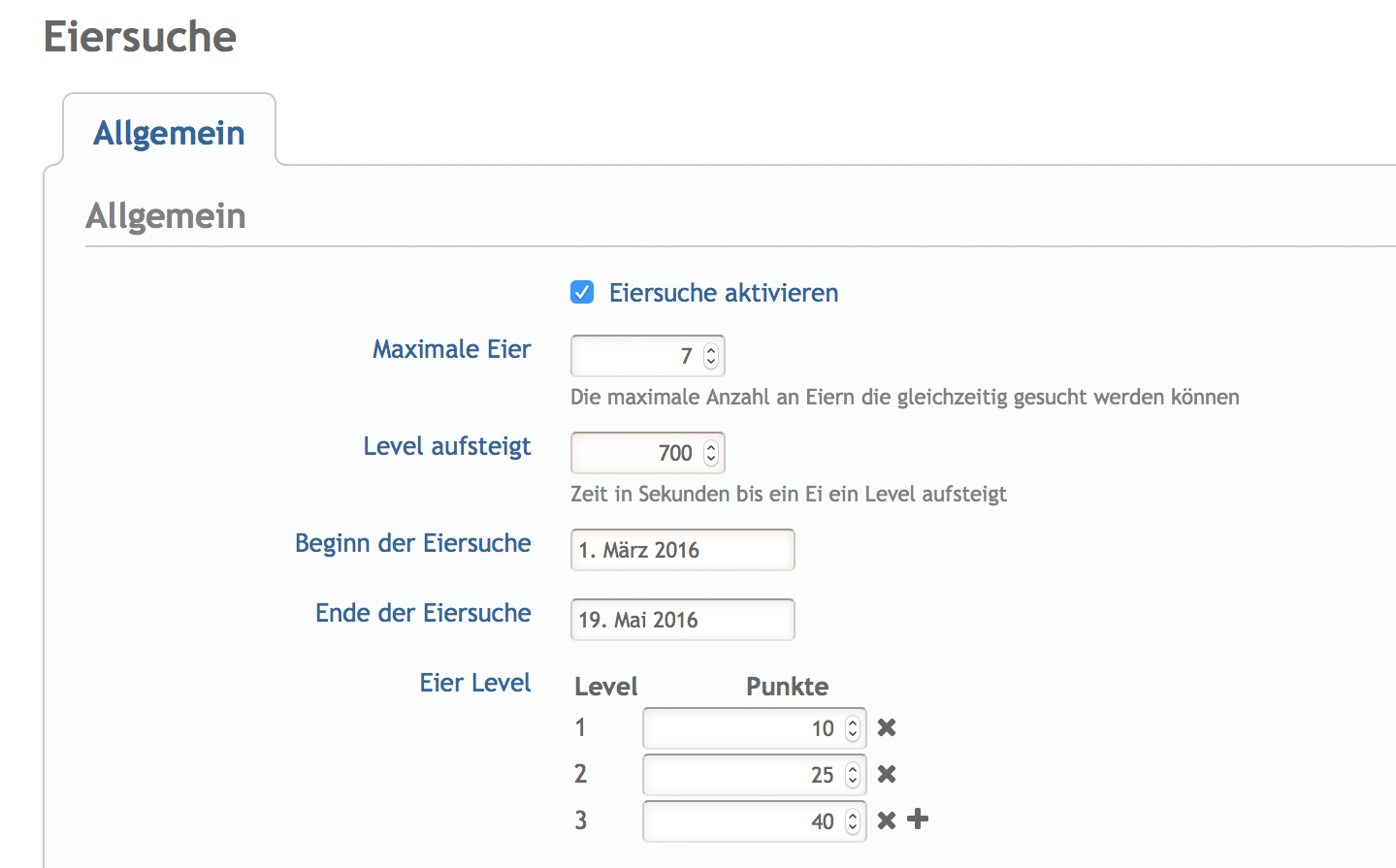
Task: Click the Eiersuche aktivieren label
Action: click(723, 293)
